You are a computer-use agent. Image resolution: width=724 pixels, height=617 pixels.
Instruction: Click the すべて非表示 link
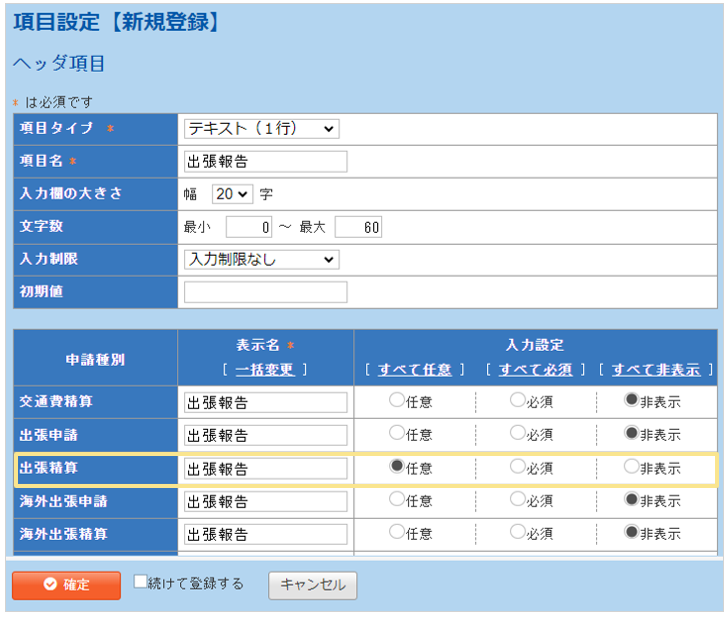(657, 370)
